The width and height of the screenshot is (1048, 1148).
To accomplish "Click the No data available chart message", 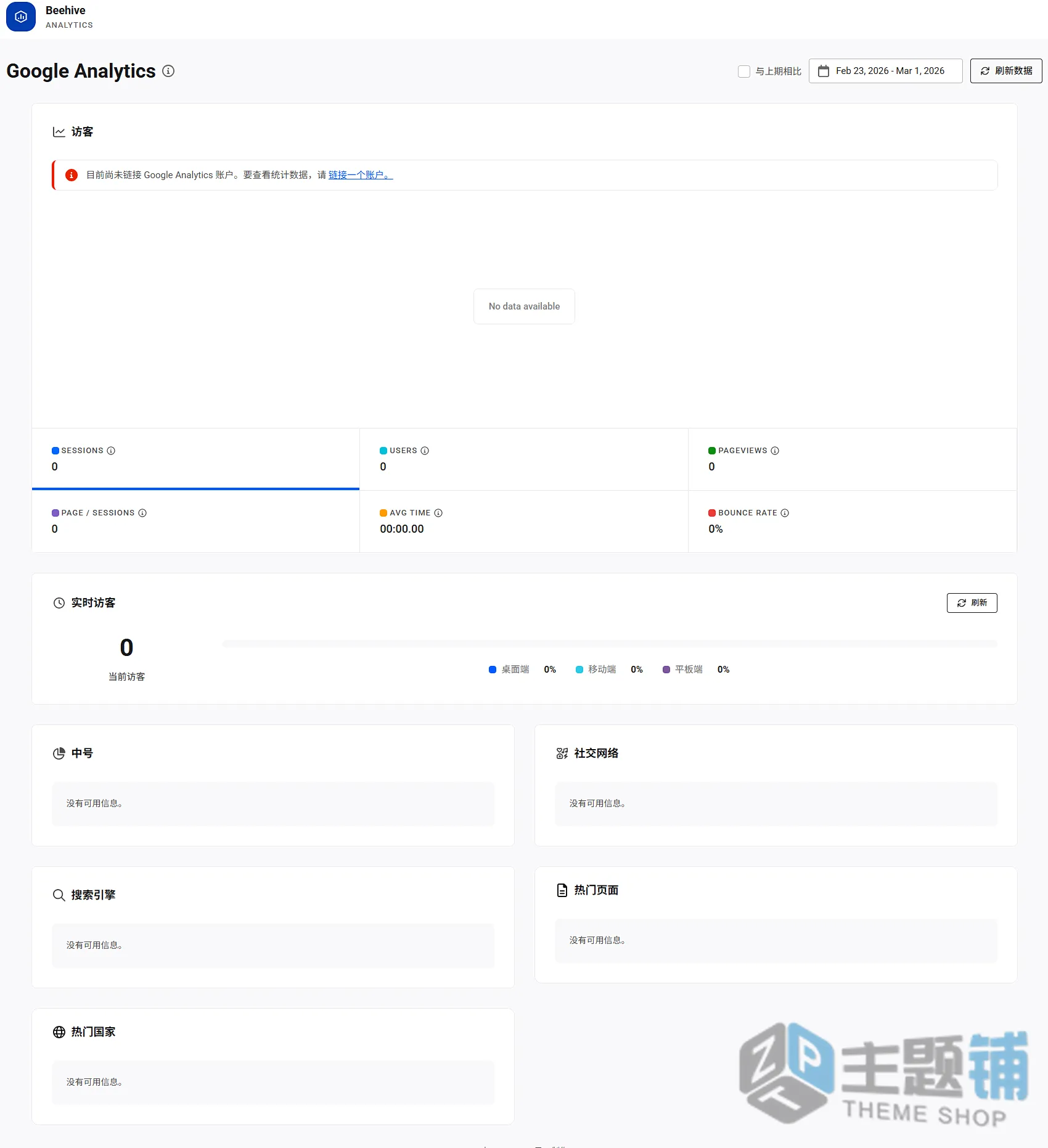I will 524,306.
